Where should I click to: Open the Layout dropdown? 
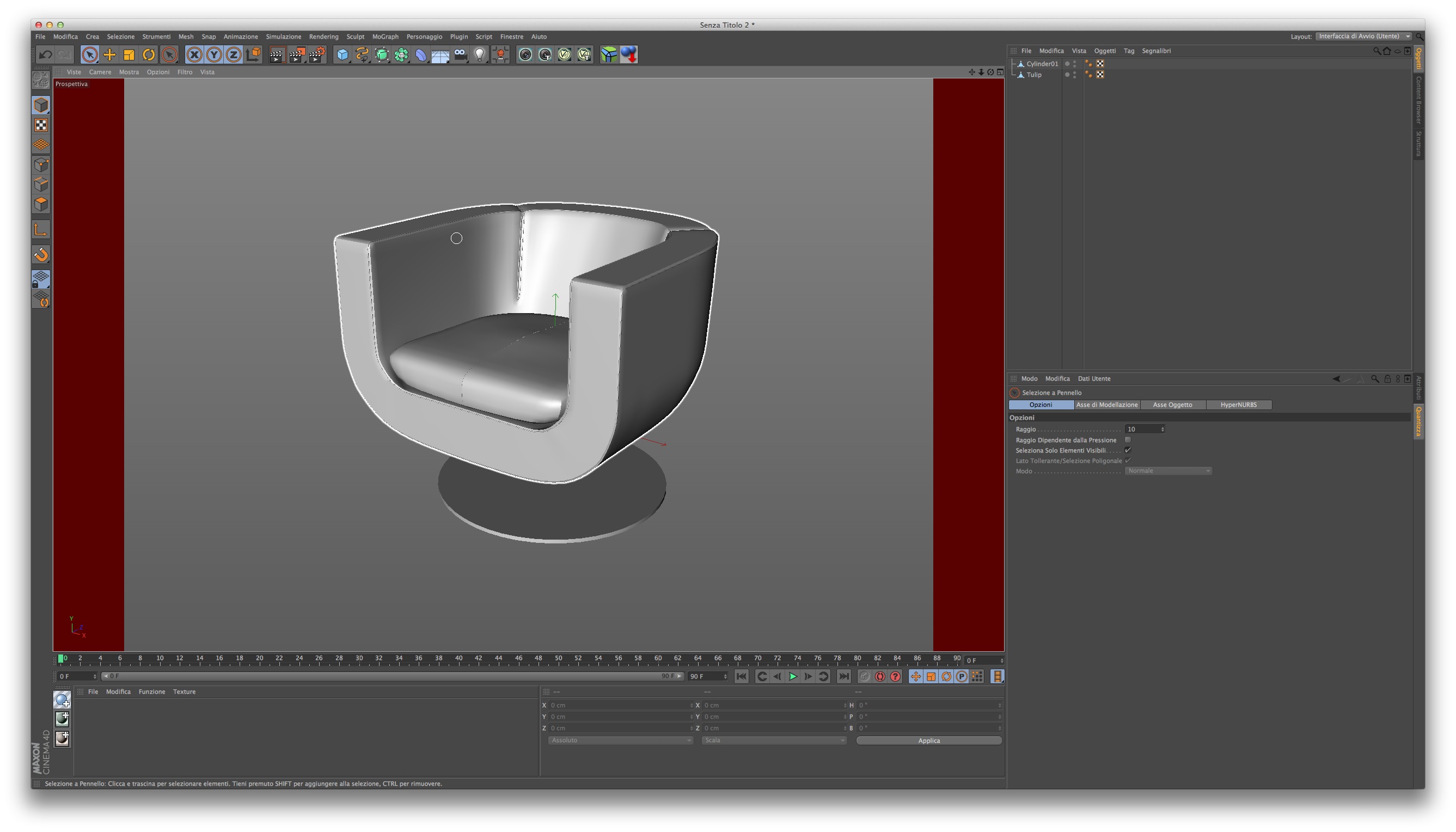1363,36
